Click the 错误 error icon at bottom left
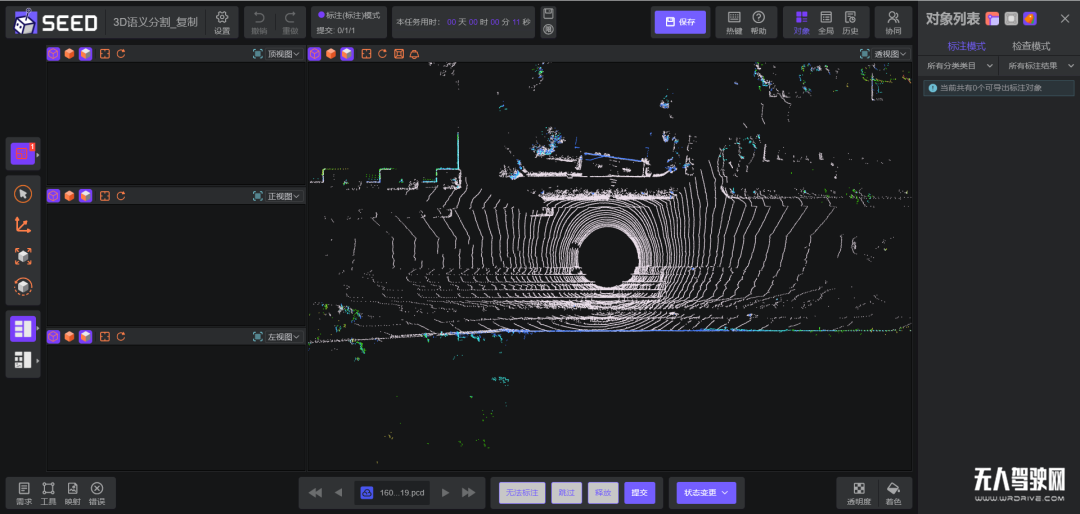Screen dimensions: 1080x514 [97, 493]
